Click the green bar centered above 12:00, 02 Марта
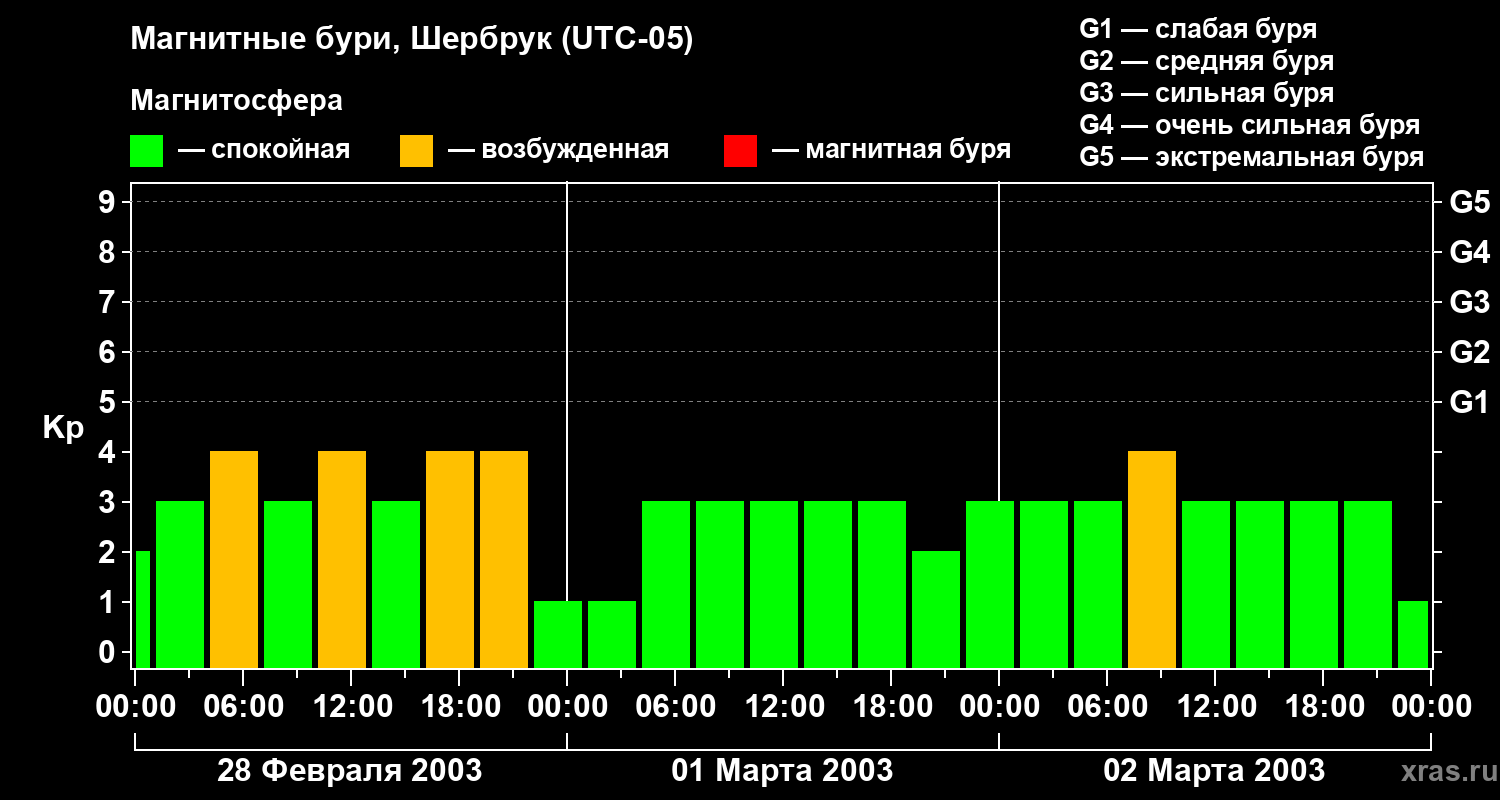This screenshot has width=1500, height=800. pyautogui.click(x=1206, y=584)
